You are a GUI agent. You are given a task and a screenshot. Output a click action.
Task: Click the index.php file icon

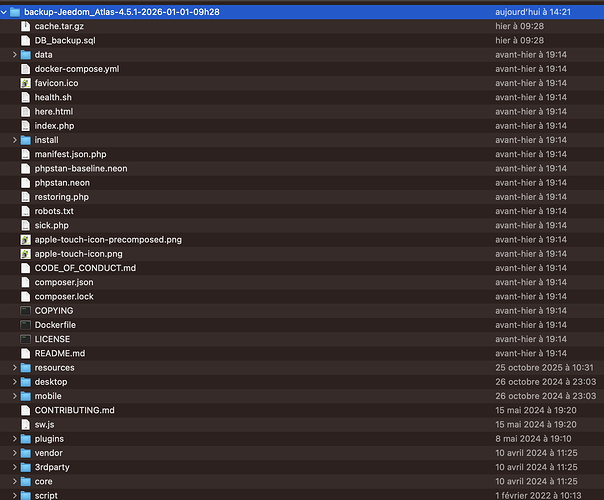(x=25, y=126)
